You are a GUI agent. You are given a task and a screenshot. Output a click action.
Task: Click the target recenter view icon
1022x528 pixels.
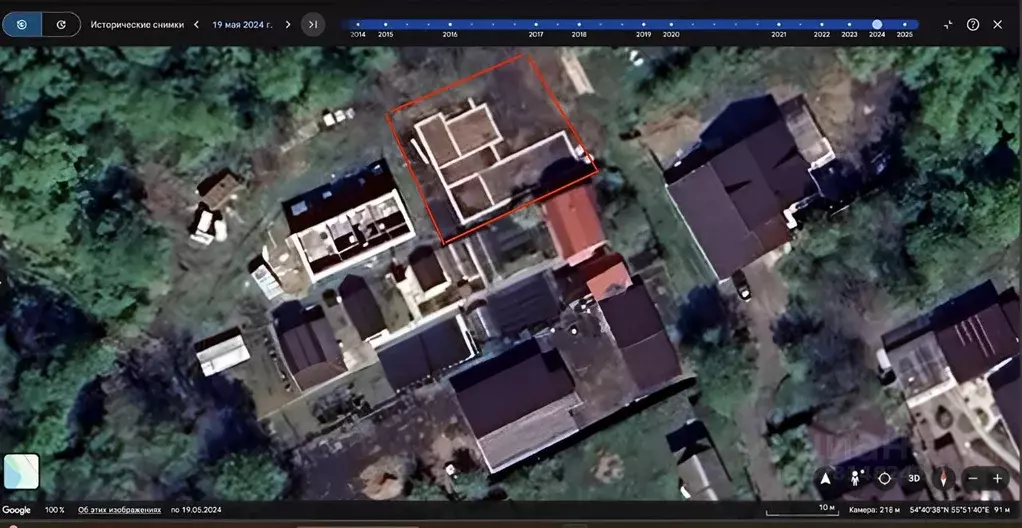click(x=885, y=478)
